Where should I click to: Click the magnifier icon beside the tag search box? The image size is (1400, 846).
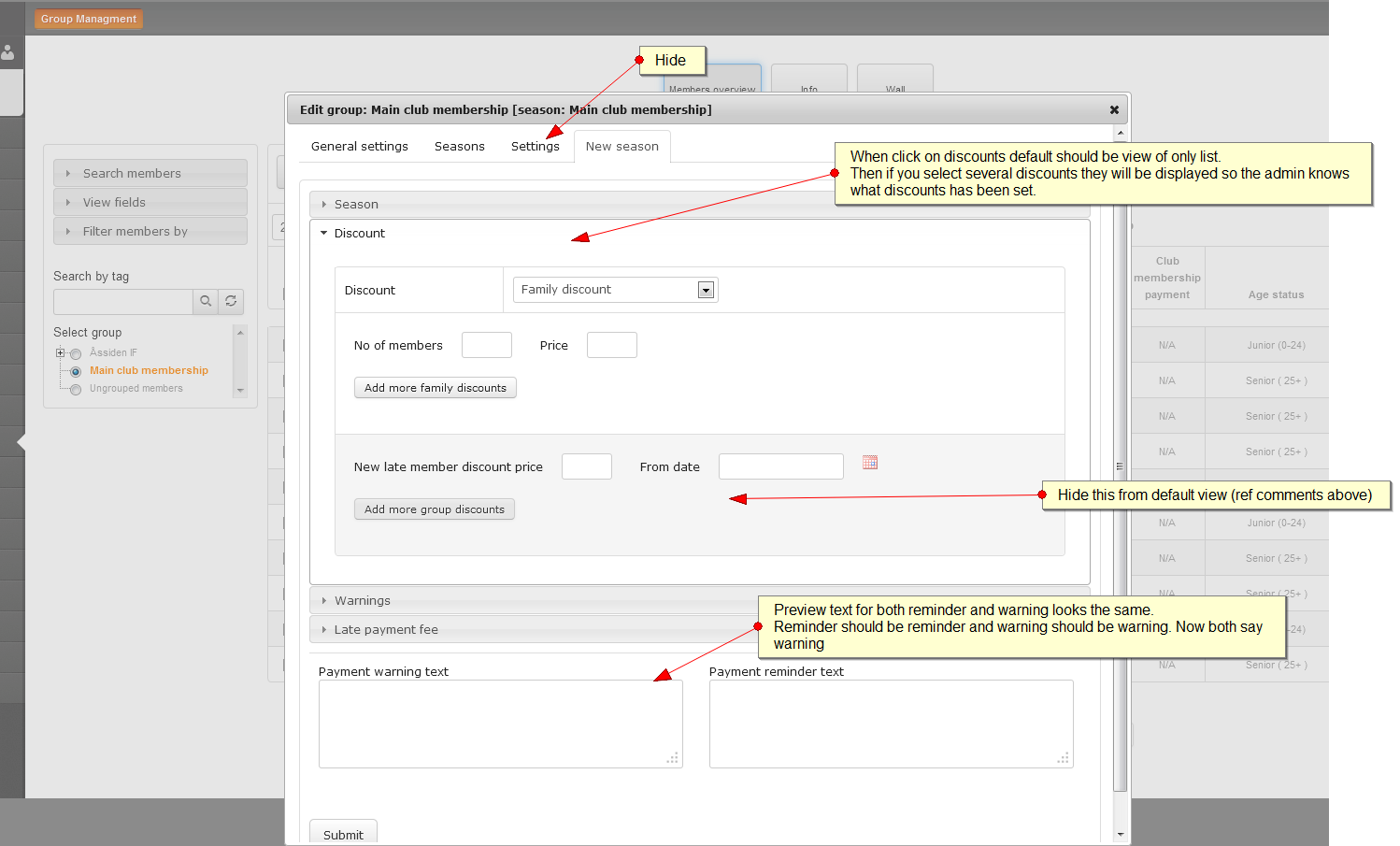pyautogui.click(x=206, y=301)
